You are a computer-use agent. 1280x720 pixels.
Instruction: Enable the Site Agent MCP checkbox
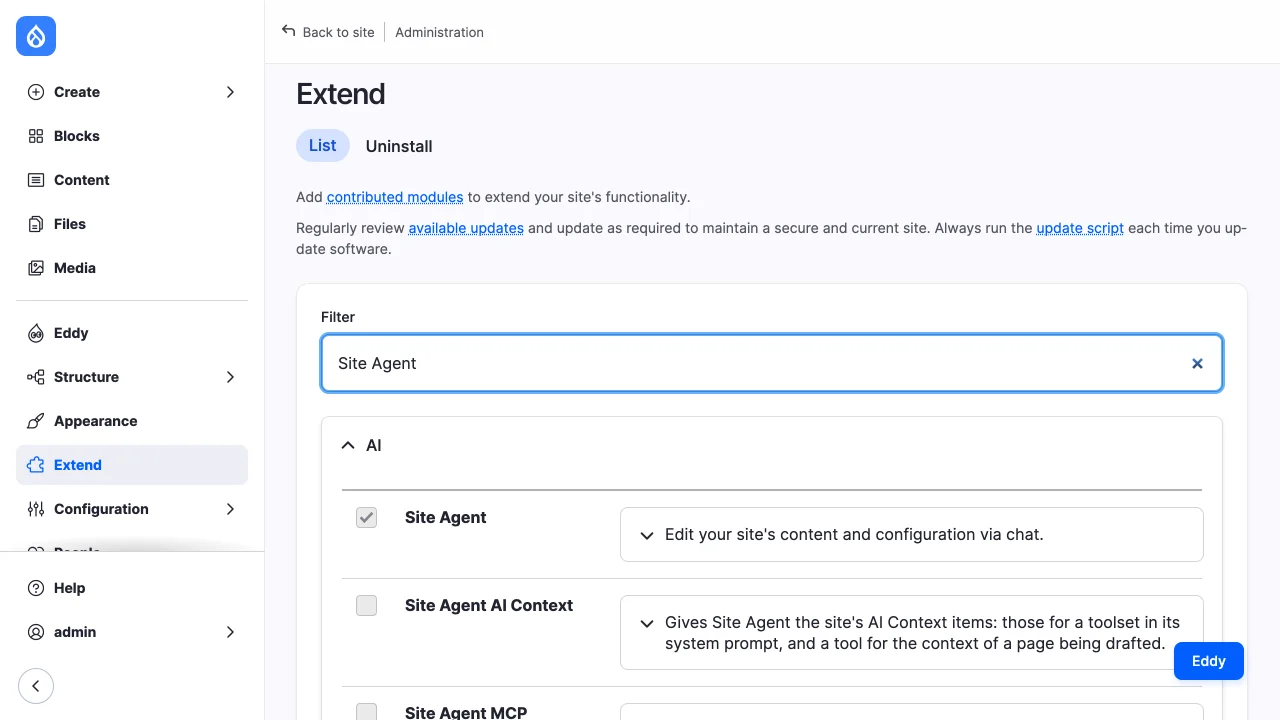click(367, 712)
